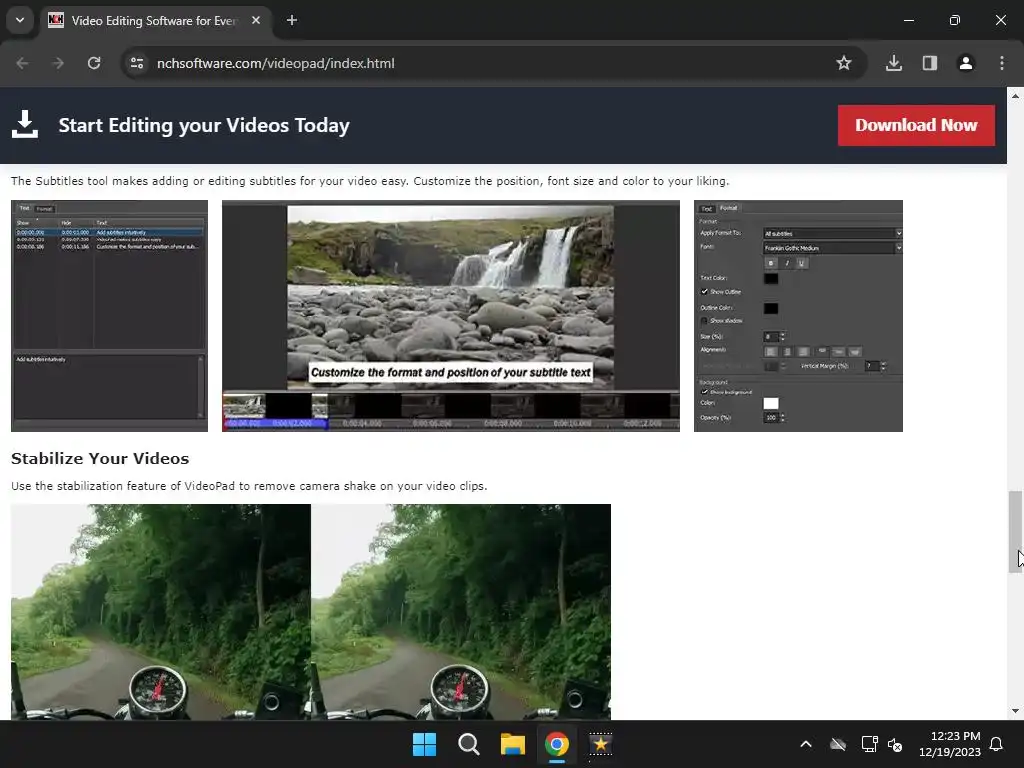Click Start Editing your Videos Today heading
Image resolution: width=1024 pixels, height=768 pixels.
click(204, 125)
